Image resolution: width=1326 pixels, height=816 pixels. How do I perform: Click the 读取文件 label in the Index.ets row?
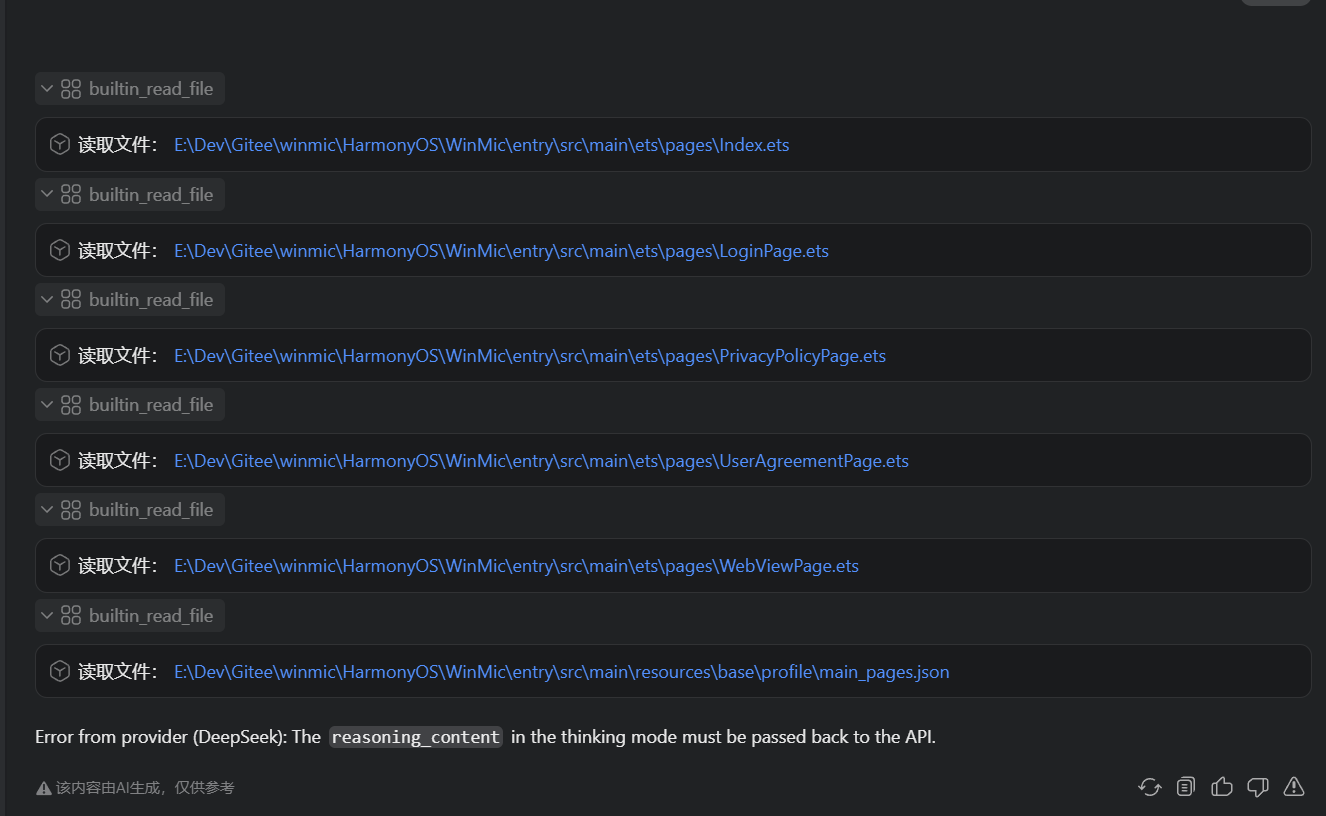coord(118,145)
